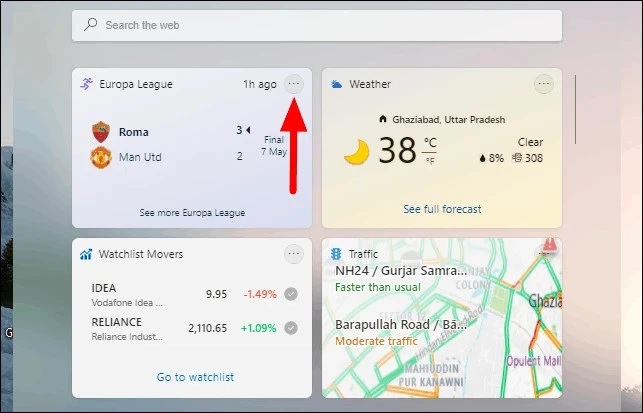Click the Watchlist Movers chart icon
Viewport: 643px width, 413px height.
point(86,254)
